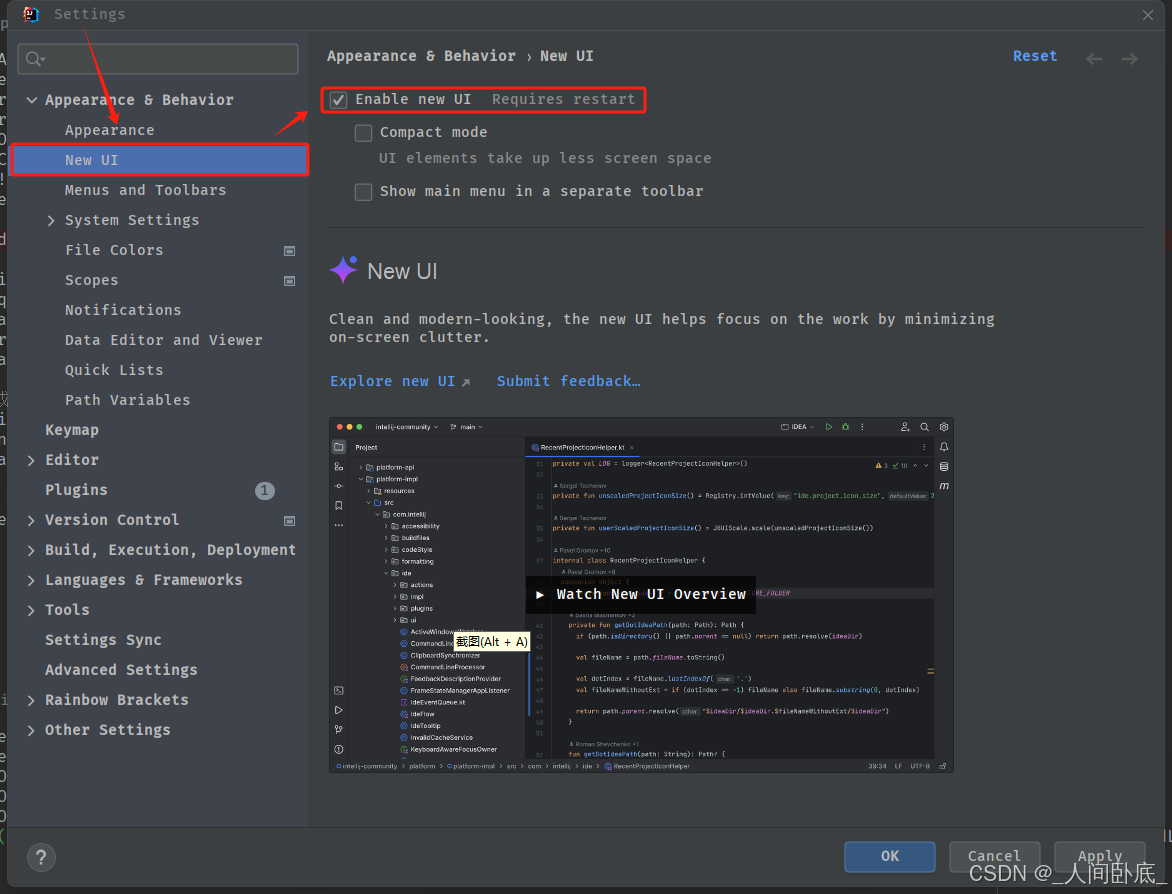This screenshot has height=894, width=1172.
Task: Open Menus and Toolbars settings
Action: click(x=145, y=190)
